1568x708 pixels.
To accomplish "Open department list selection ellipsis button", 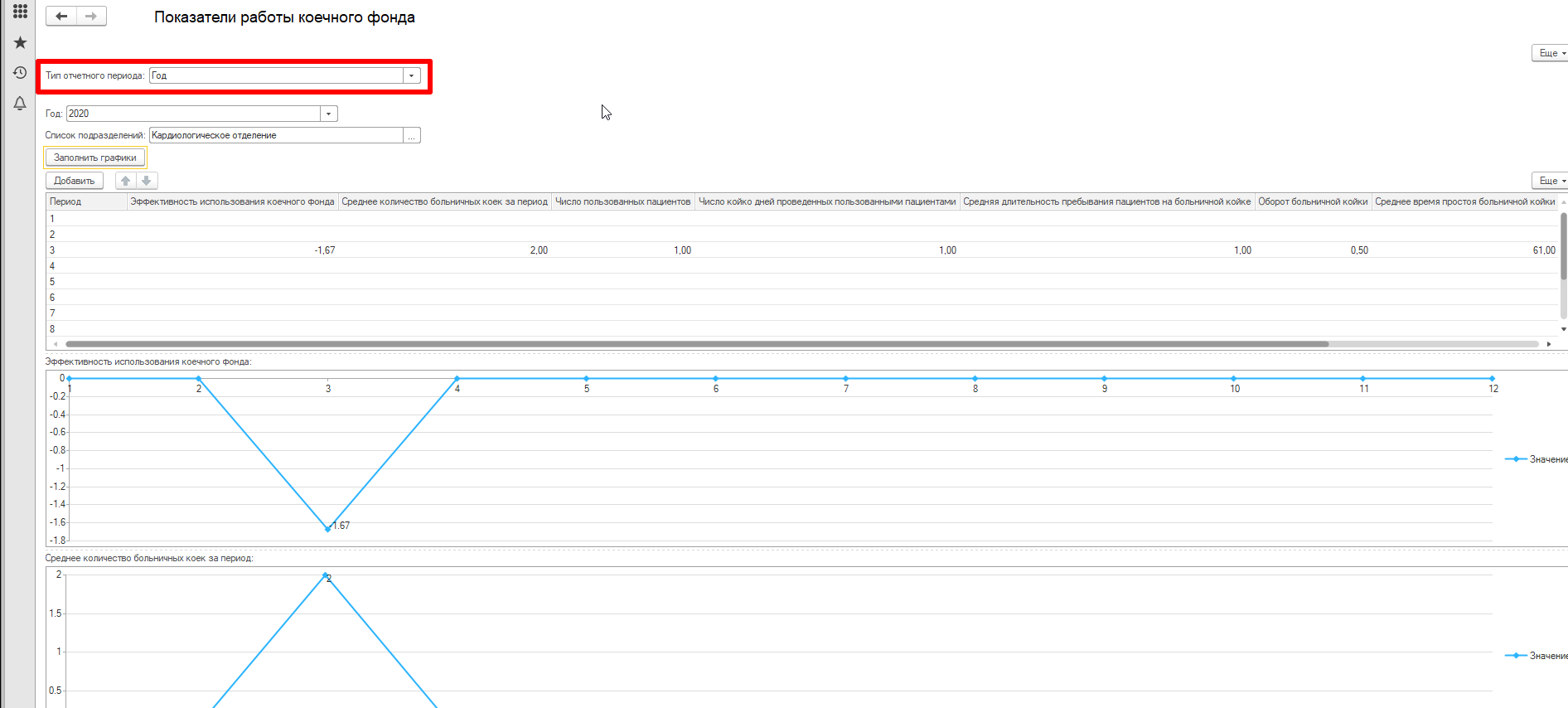I will pyautogui.click(x=412, y=136).
